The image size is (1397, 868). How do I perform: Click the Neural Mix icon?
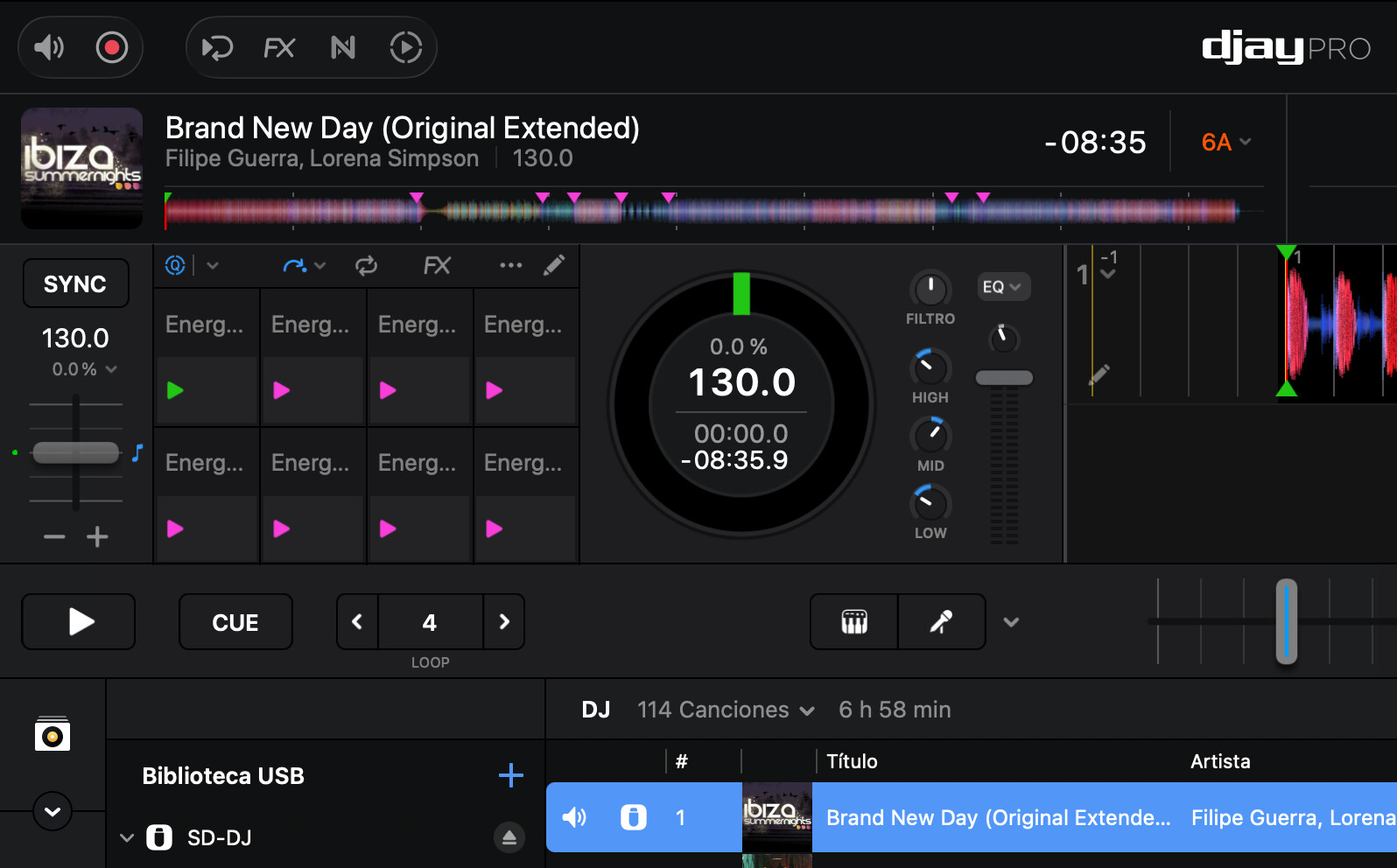coord(343,47)
